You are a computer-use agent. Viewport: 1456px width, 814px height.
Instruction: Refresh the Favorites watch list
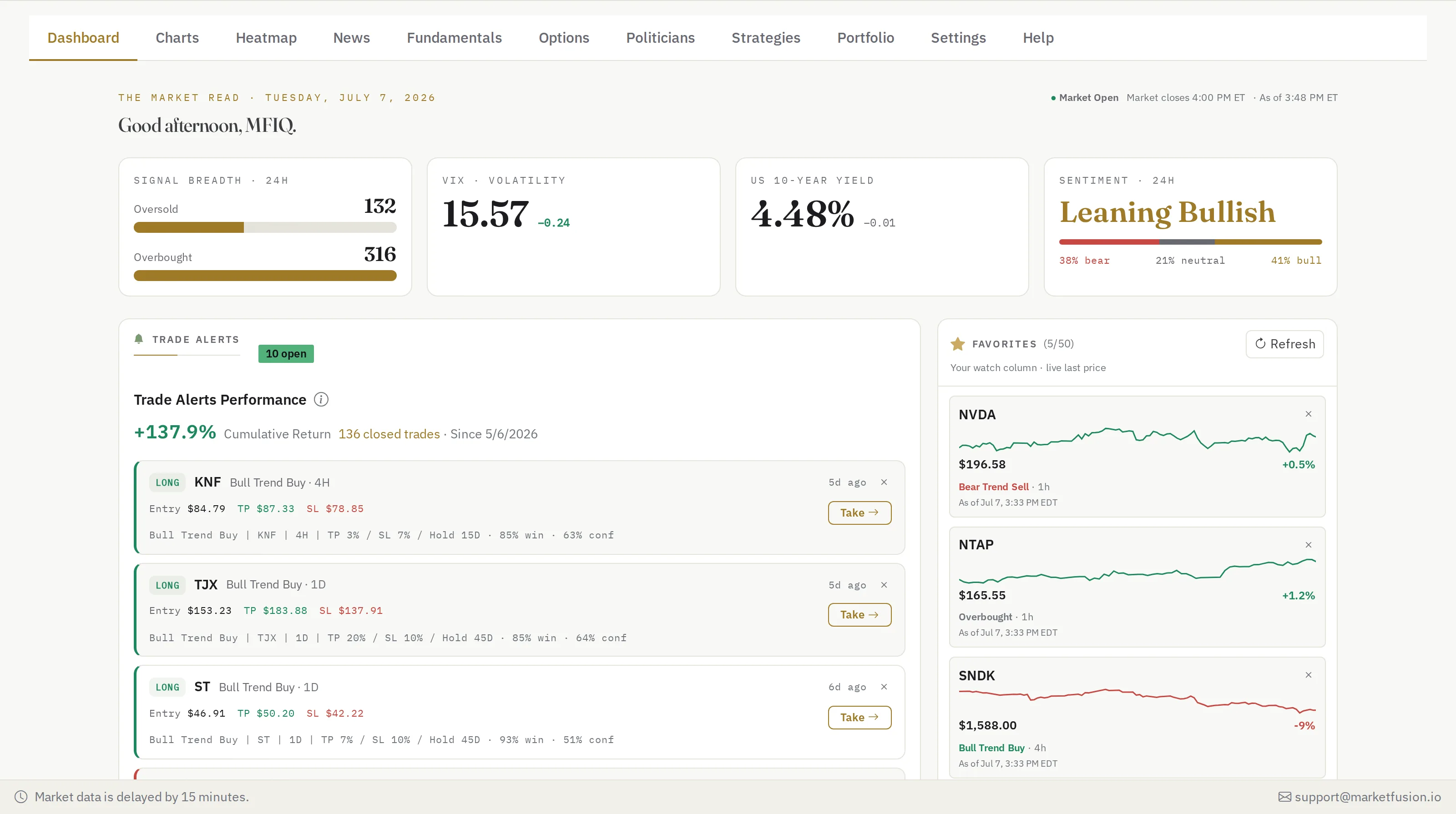pos(1284,344)
